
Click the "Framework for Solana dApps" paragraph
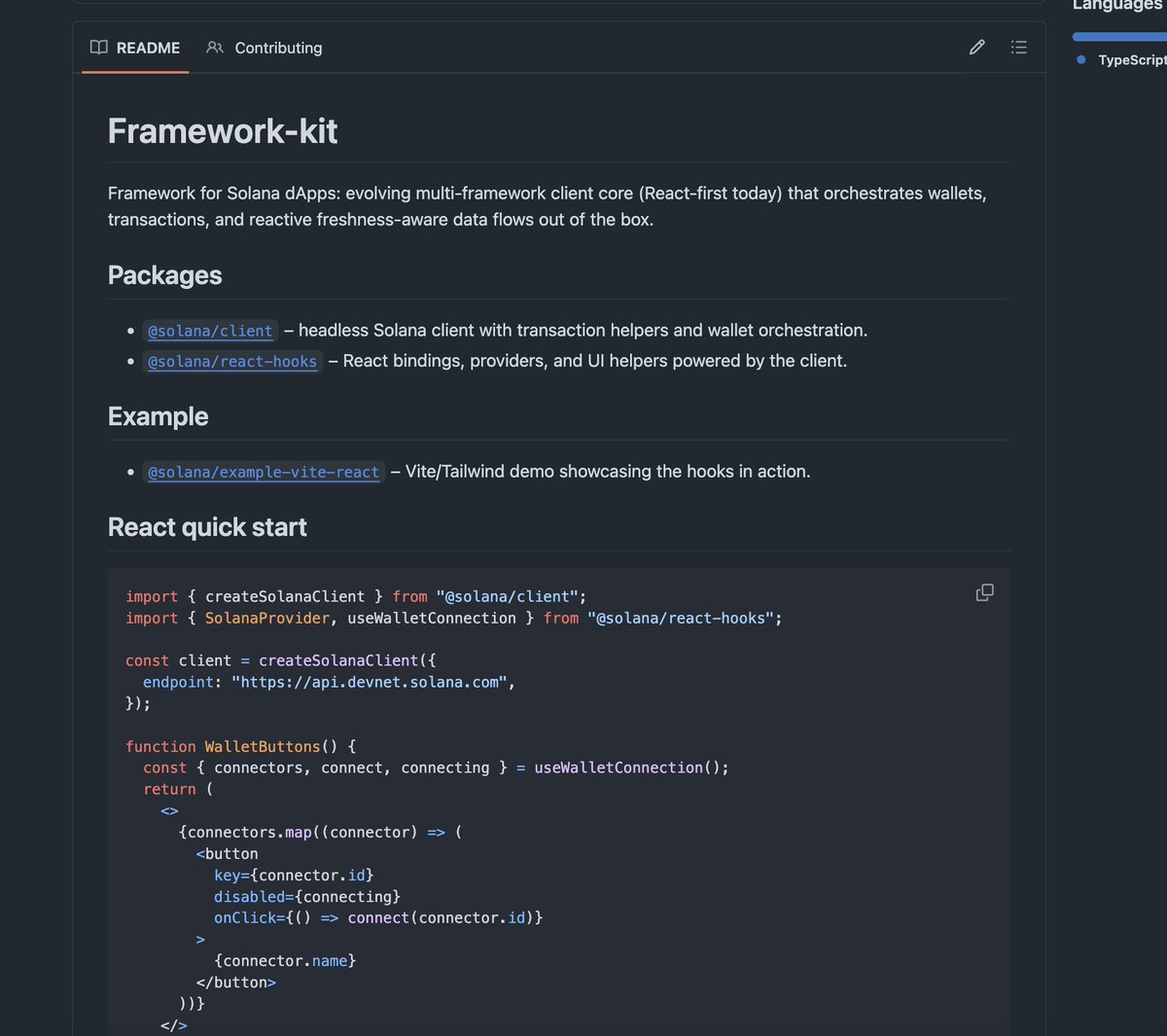548,206
